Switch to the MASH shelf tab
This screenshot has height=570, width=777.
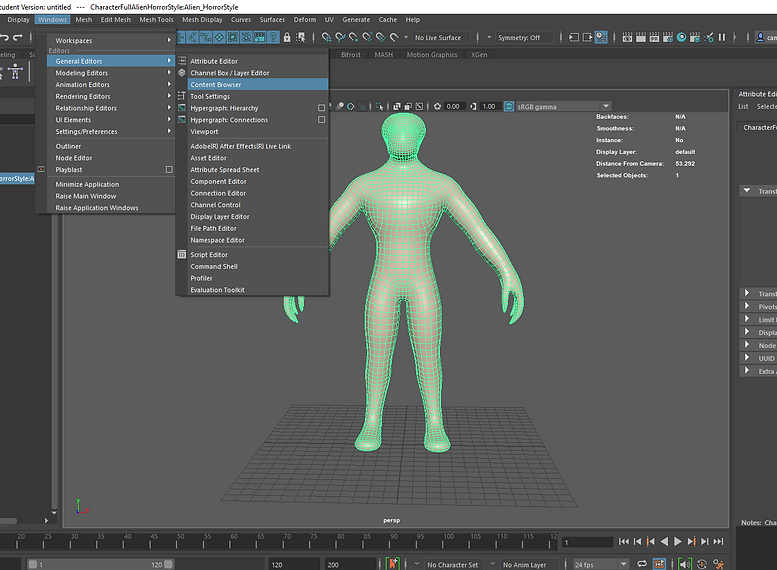tap(384, 55)
